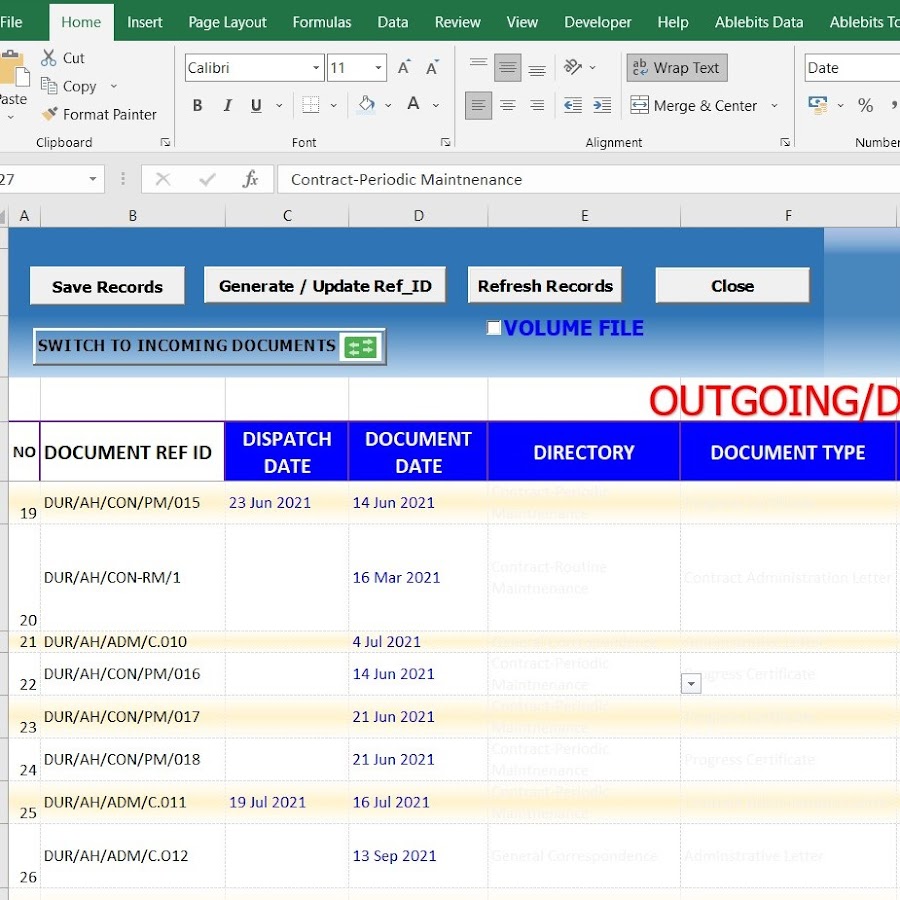
Task: Open the Developer tab
Action: click(x=598, y=22)
